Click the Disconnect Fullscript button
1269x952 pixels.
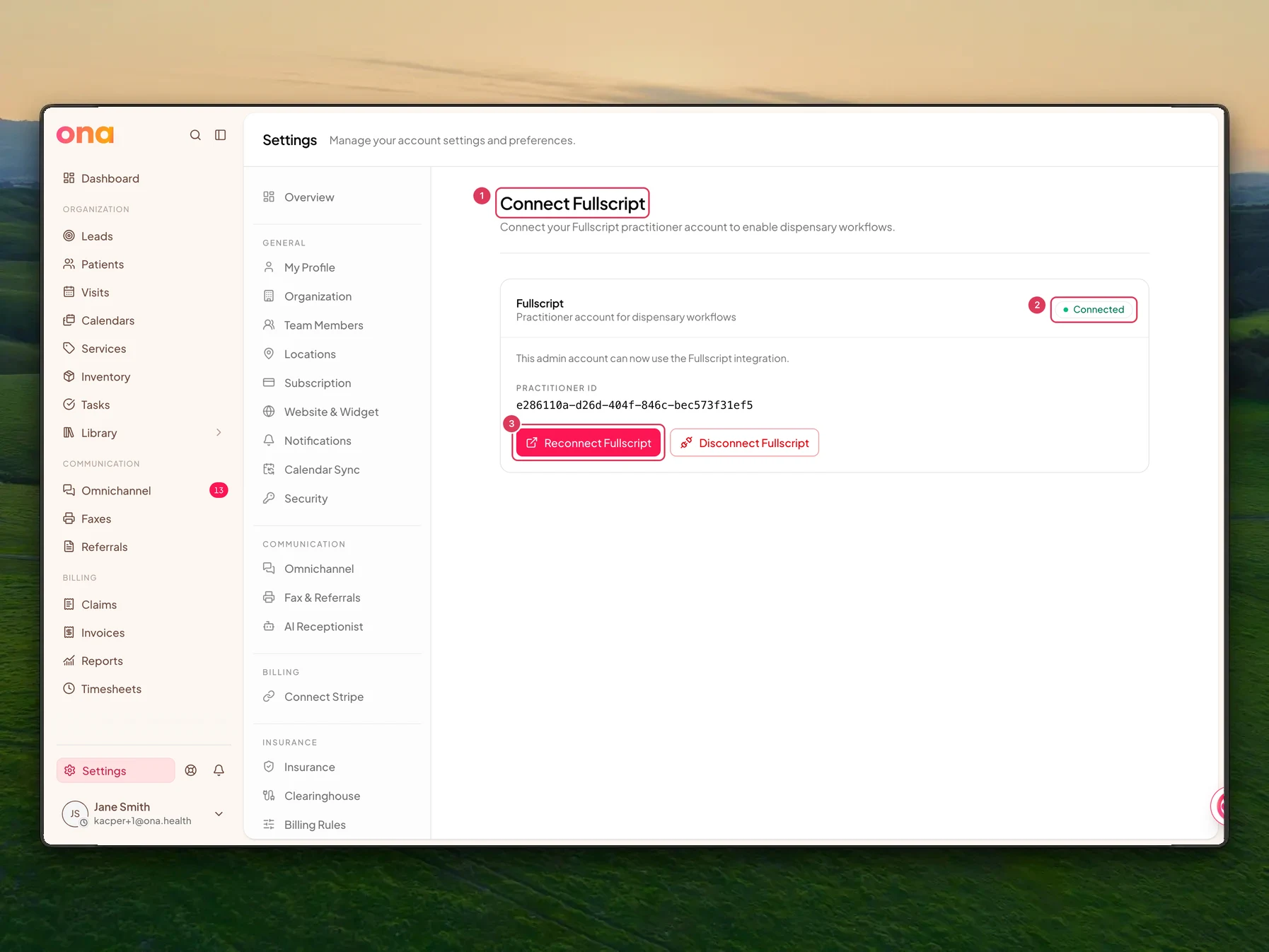click(x=744, y=443)
